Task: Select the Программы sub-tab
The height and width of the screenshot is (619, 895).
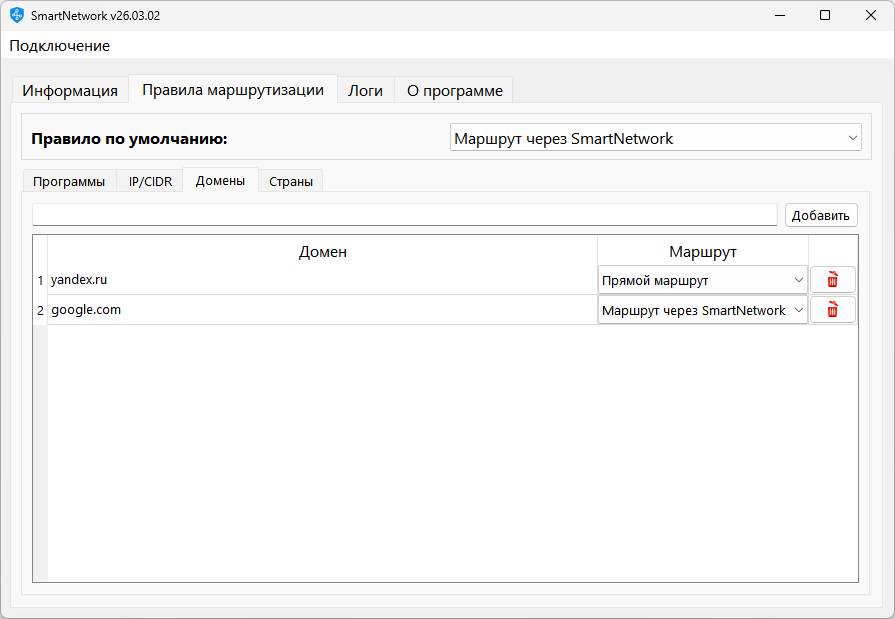Action: tap(68, 181)
